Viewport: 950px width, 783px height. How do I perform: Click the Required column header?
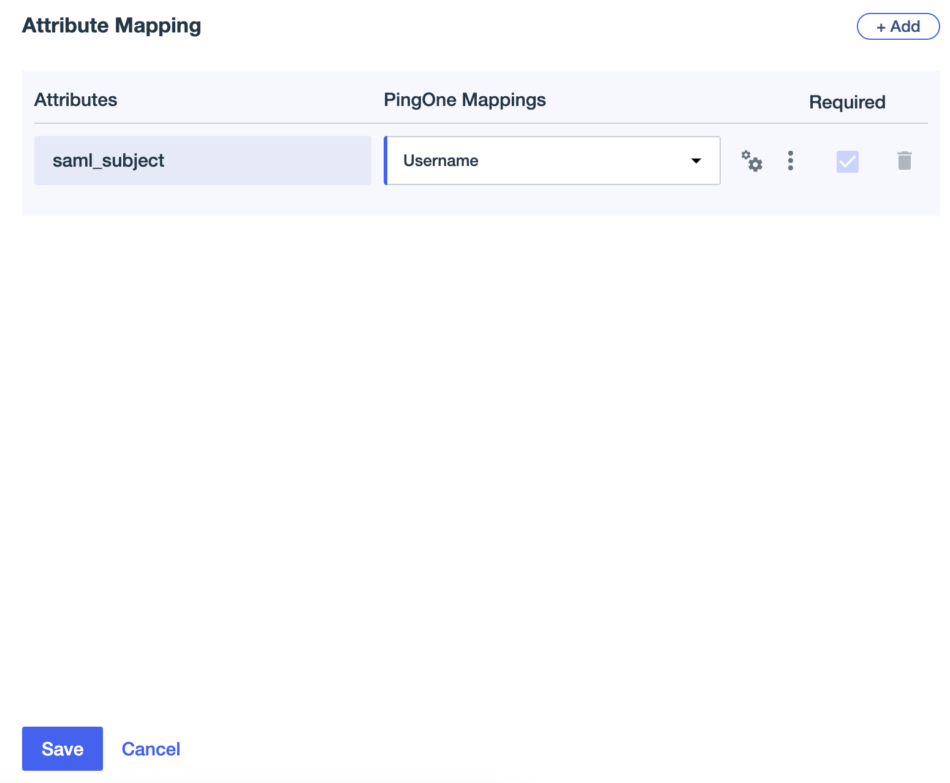847,102
